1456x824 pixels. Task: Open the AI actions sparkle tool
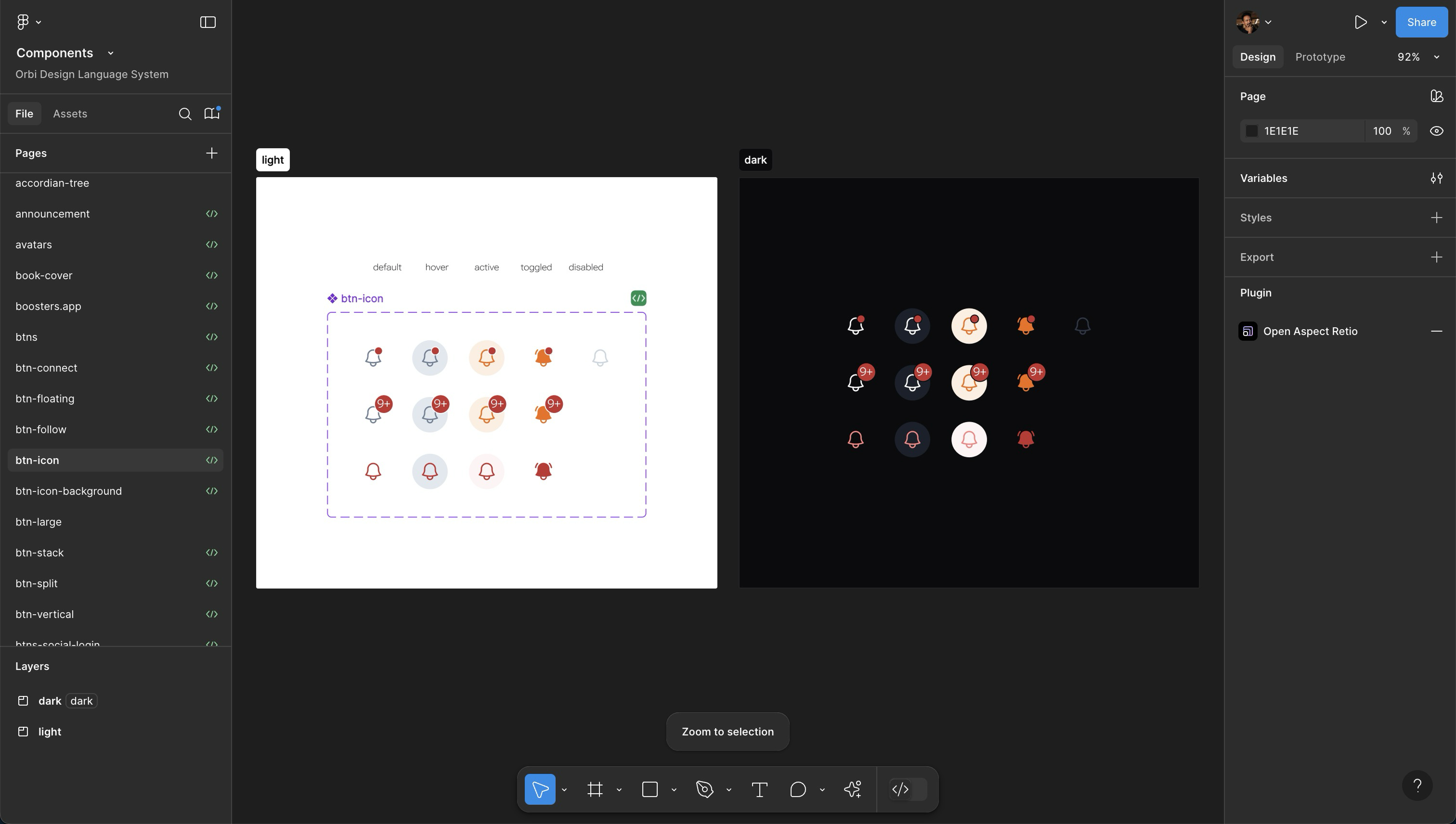pos(853,789)
